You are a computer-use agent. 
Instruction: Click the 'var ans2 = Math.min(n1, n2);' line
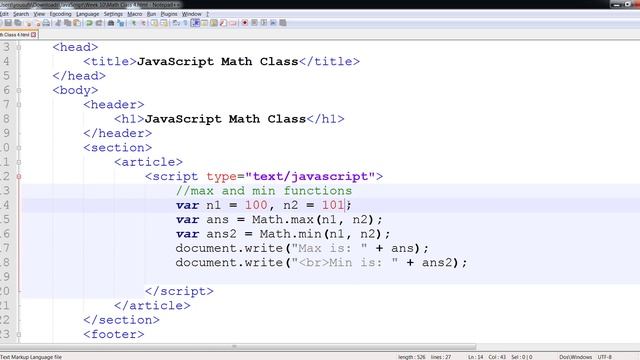(283, 234)
